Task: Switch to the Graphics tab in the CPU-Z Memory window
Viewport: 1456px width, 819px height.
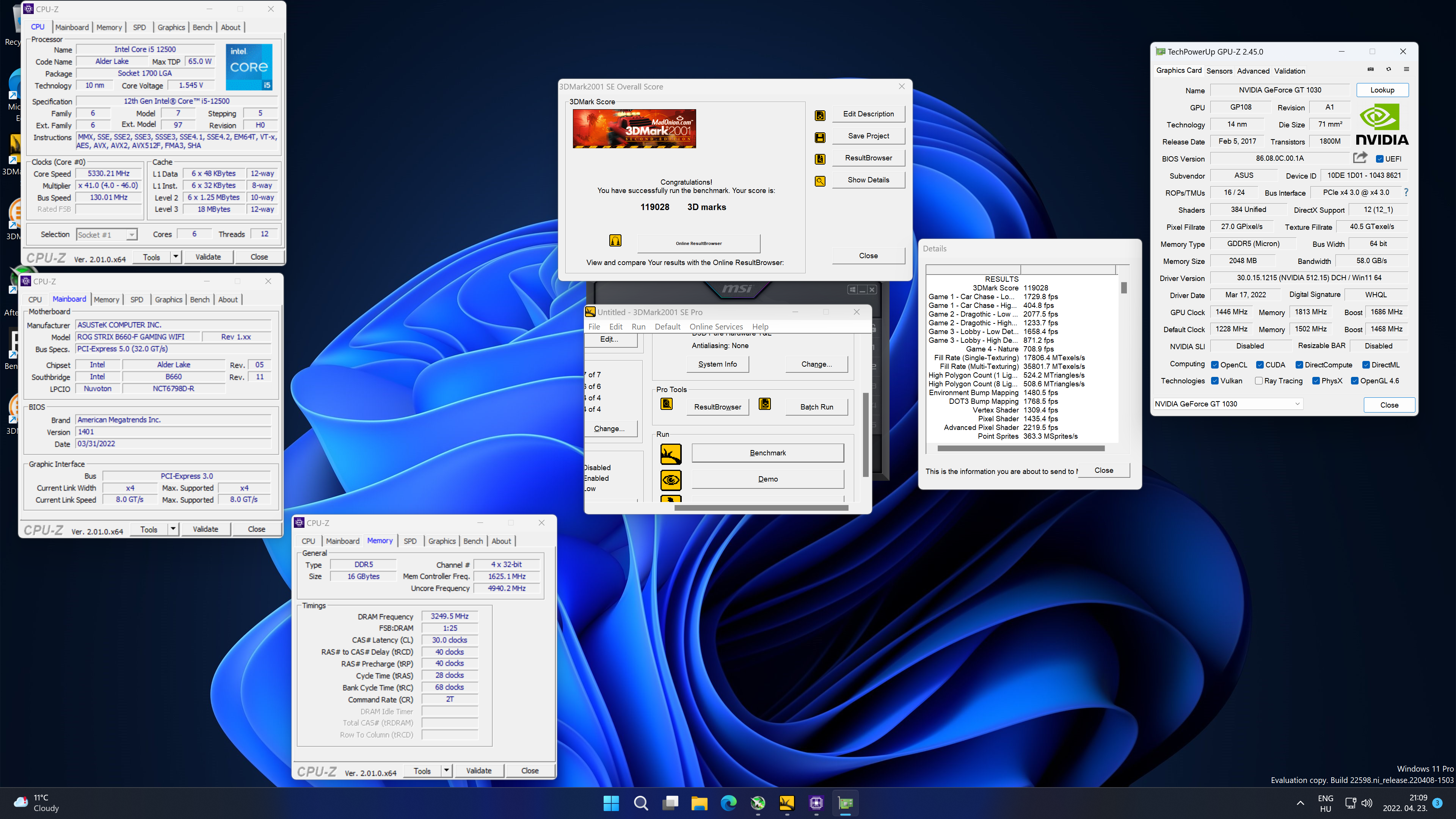Action: (x=441, y=541)
